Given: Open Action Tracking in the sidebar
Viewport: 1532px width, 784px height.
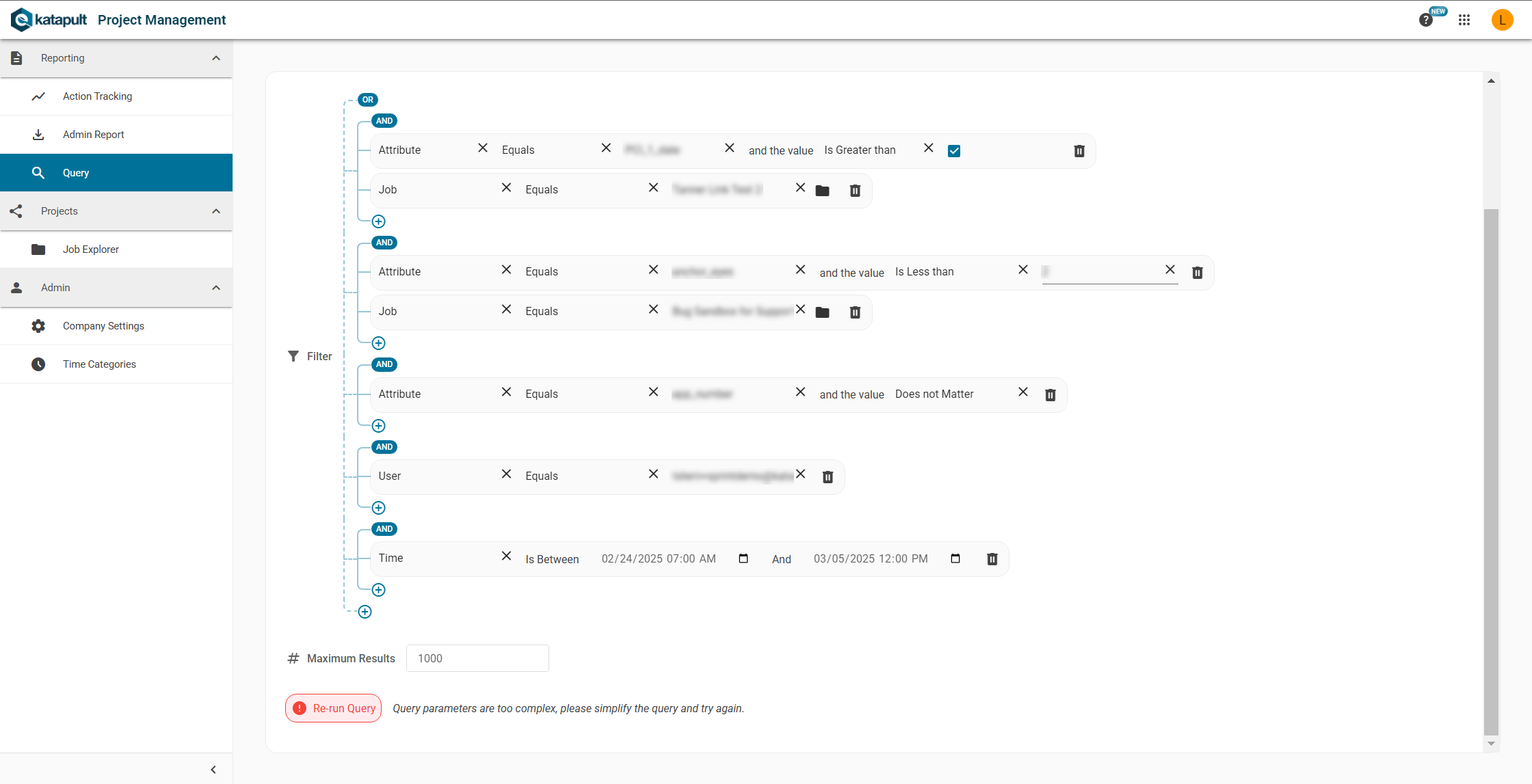Looking at the screenshot, I should 97,96.
